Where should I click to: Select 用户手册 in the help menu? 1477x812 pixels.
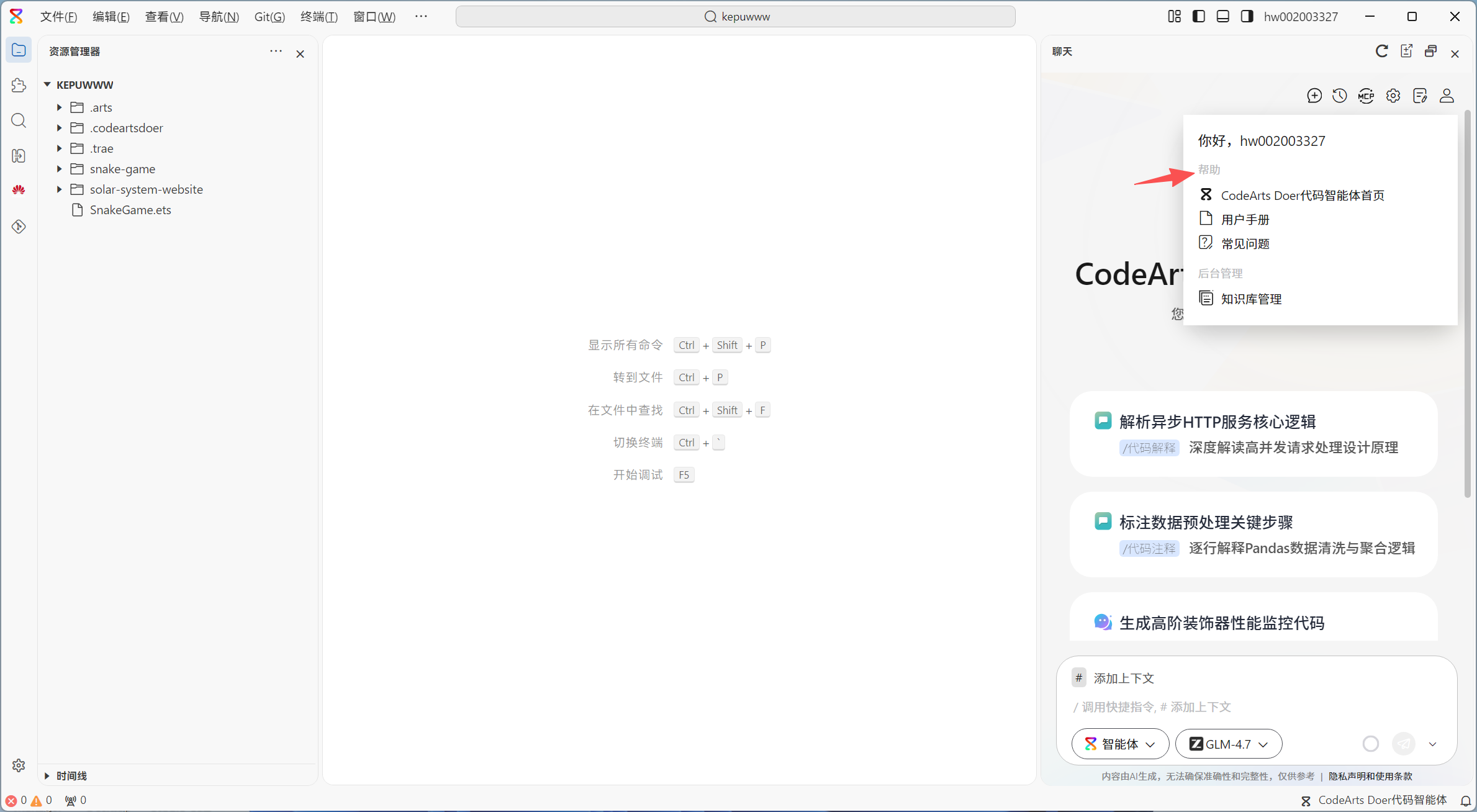point(1245,219)
